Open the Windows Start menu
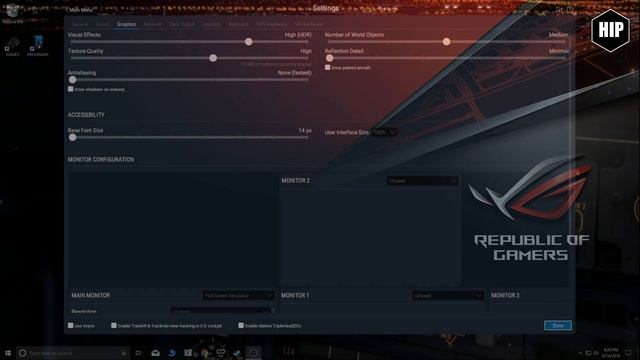The image size is (640, 360). click(8, 353)
